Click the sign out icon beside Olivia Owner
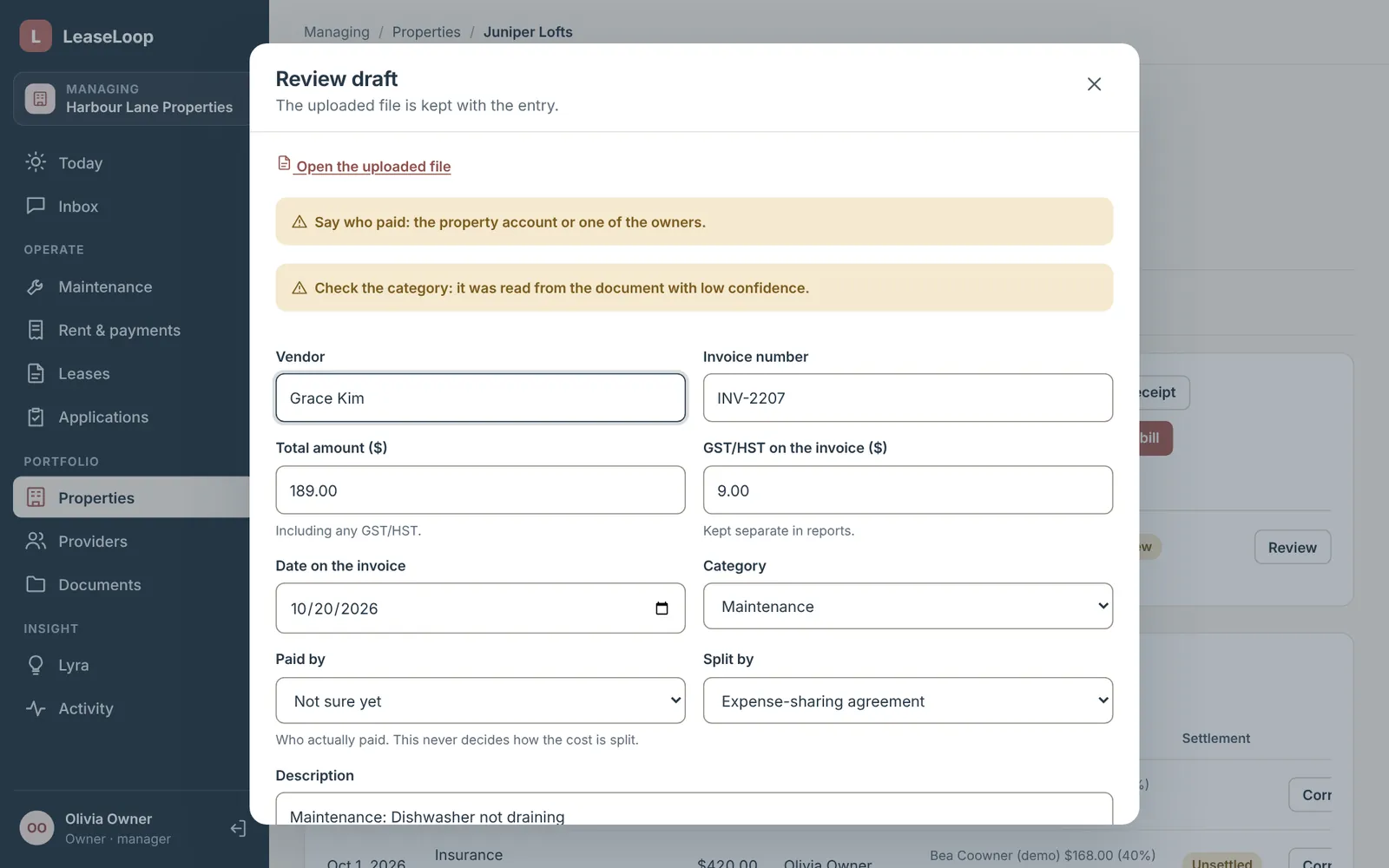1389x868 pixels. 238,828
